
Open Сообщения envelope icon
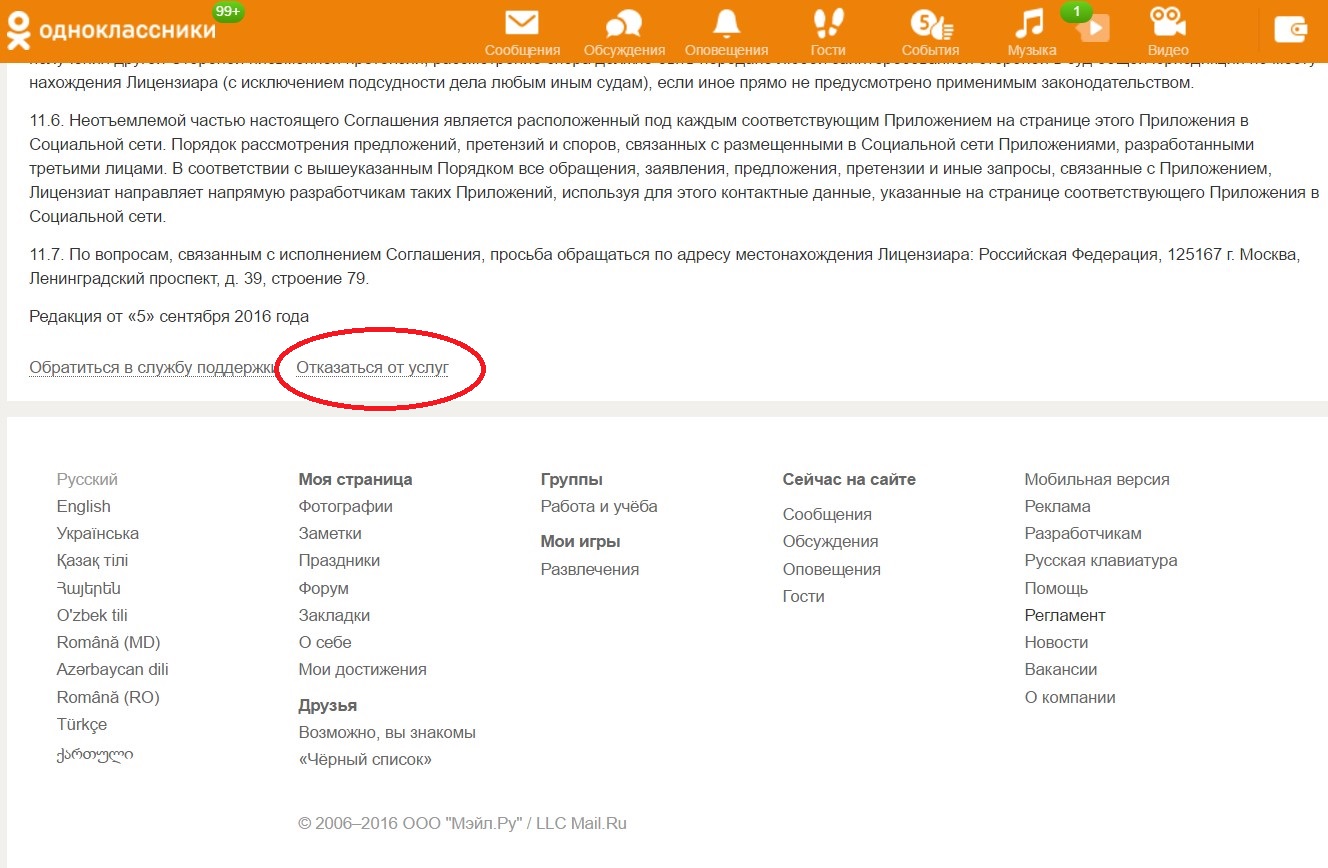click(522, 23)
